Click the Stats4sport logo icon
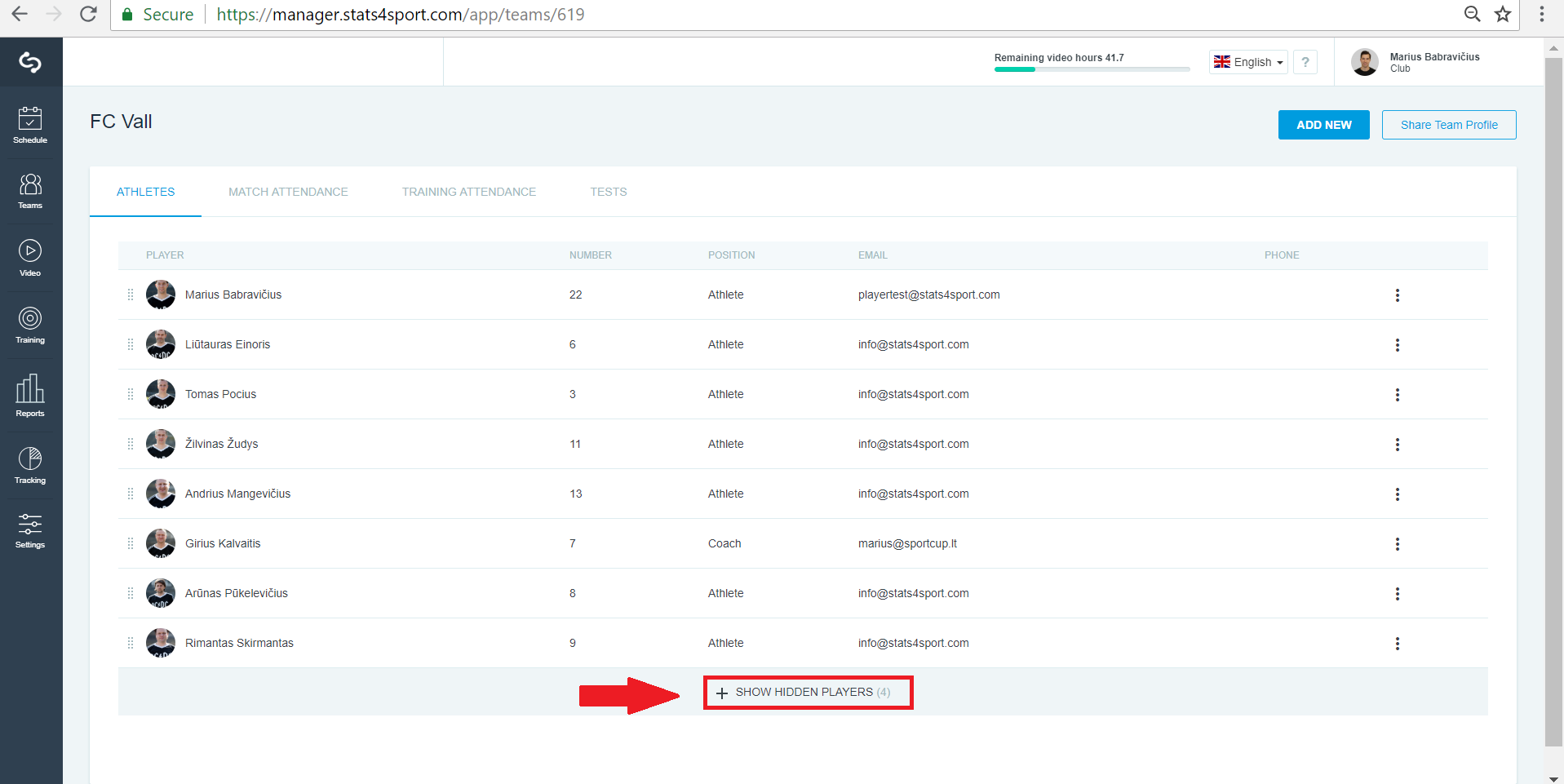Viewport: 1564px width, 784px height. point(30,62)
